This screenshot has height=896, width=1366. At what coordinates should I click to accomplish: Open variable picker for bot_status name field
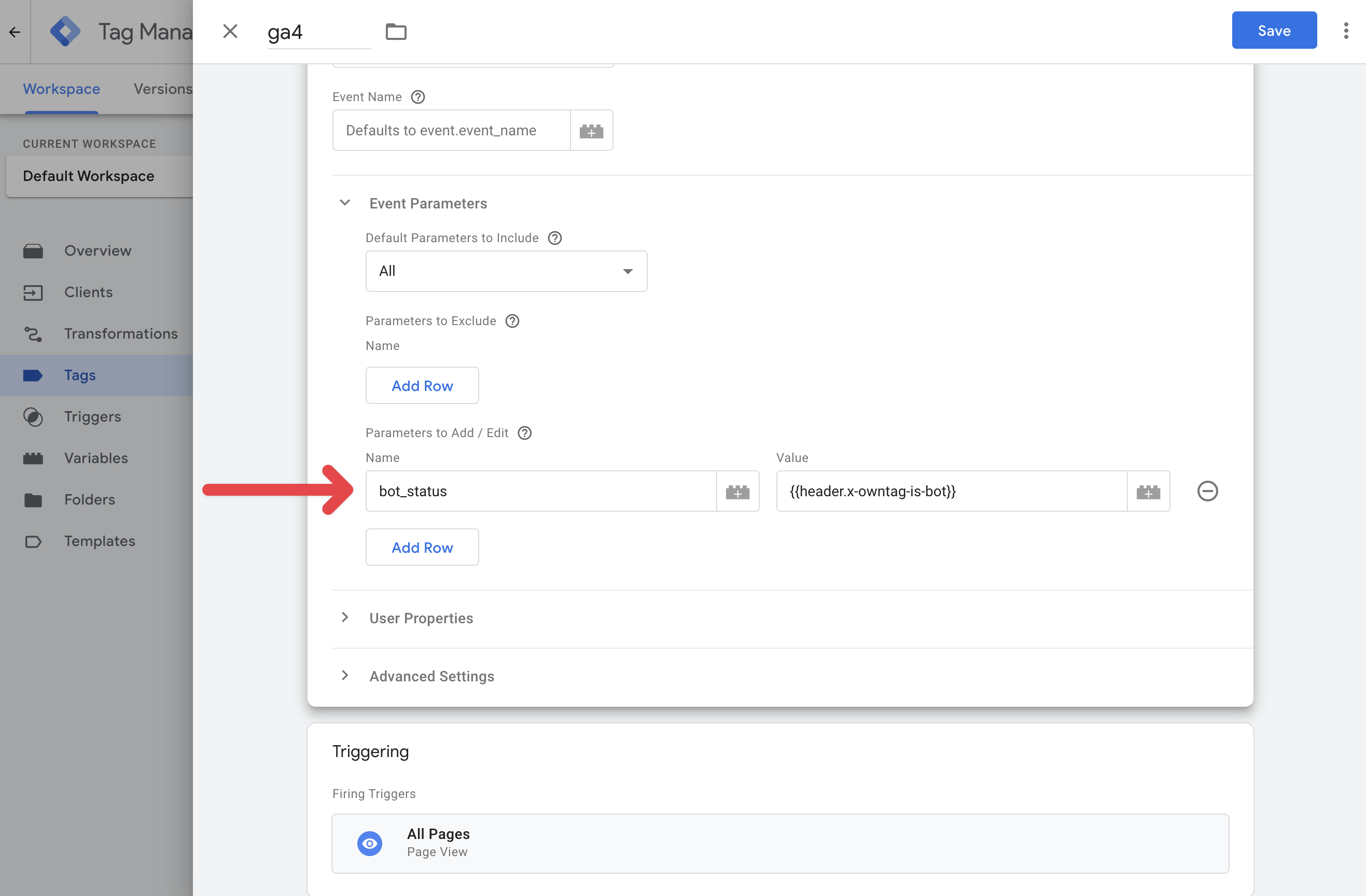click(737, 492)
